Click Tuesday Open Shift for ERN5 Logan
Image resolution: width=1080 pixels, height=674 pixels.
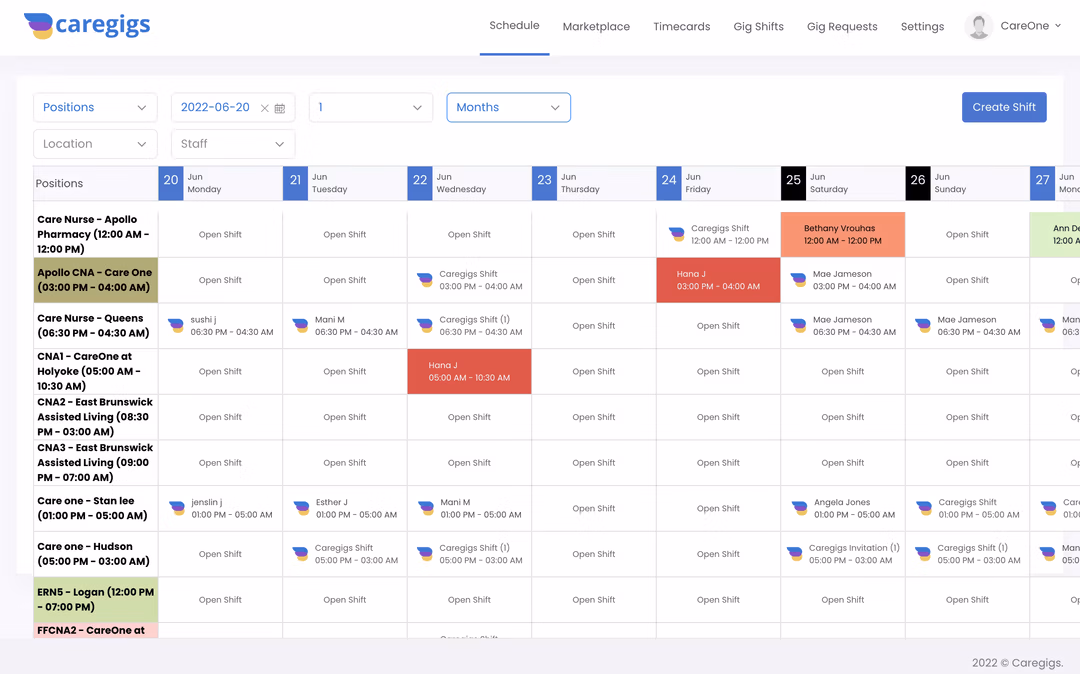coord(344,600)
